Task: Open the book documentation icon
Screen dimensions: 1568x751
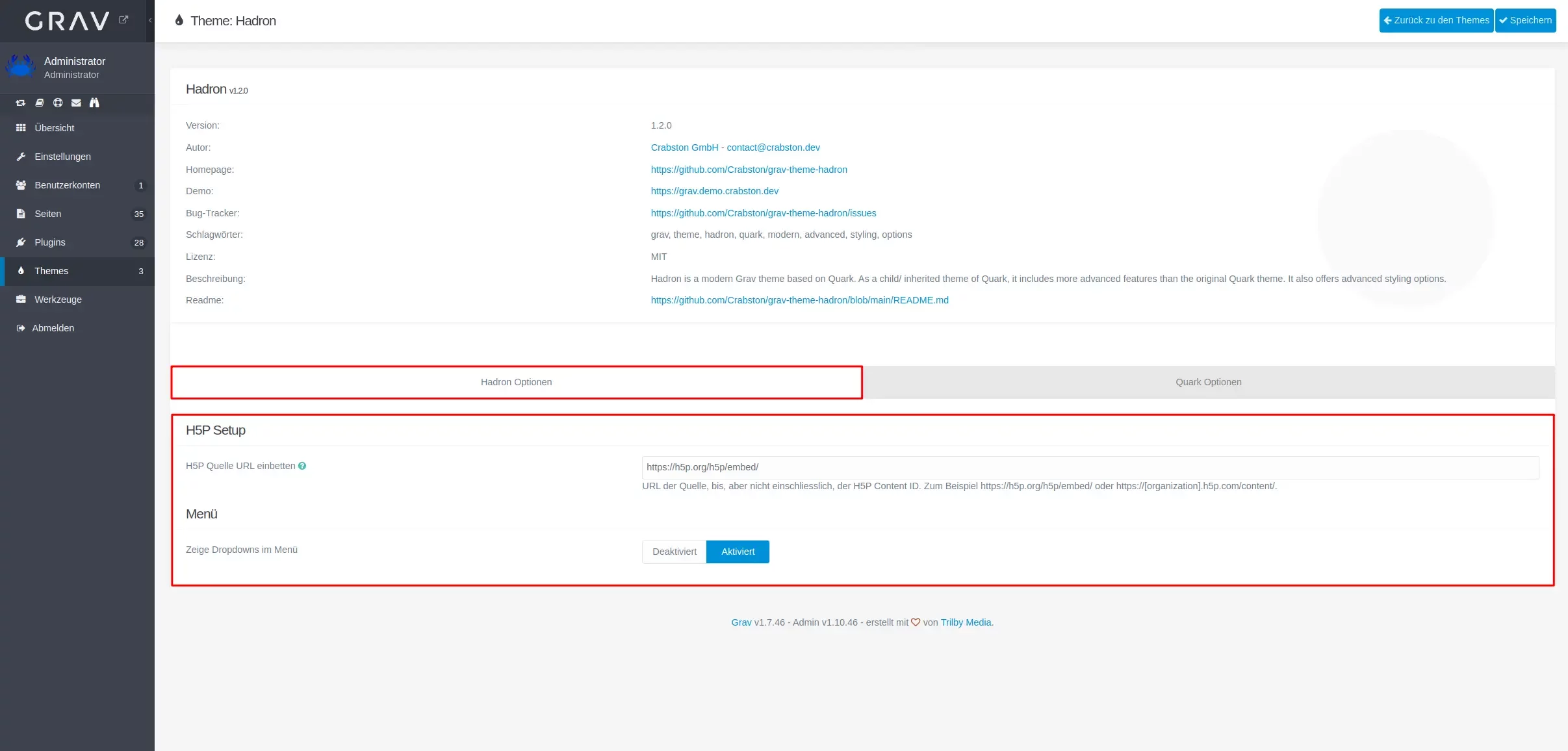Action: click(x=40, y=103)
